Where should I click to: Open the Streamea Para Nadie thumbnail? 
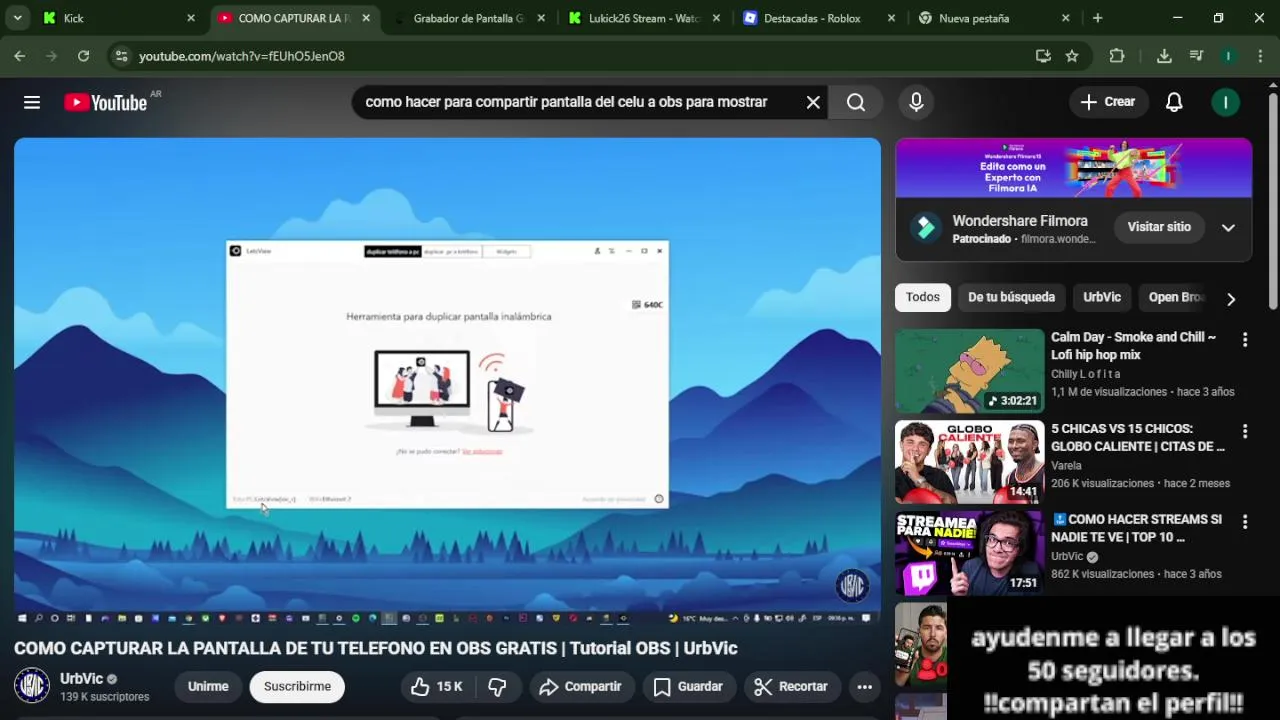pyautogui.click(x=969, y=553)
